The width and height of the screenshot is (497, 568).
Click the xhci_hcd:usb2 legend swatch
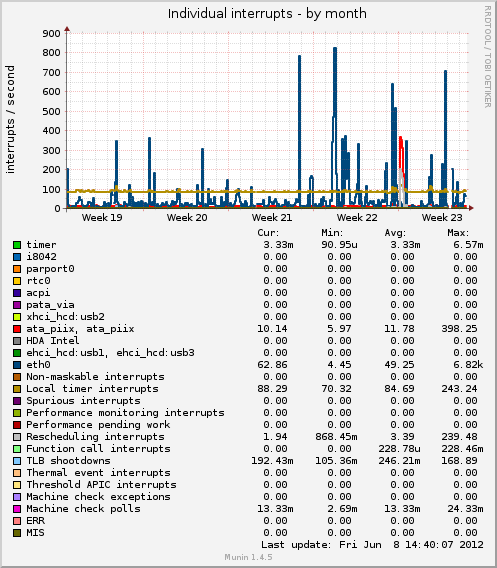pyautogui.click(x=17, y=317)
